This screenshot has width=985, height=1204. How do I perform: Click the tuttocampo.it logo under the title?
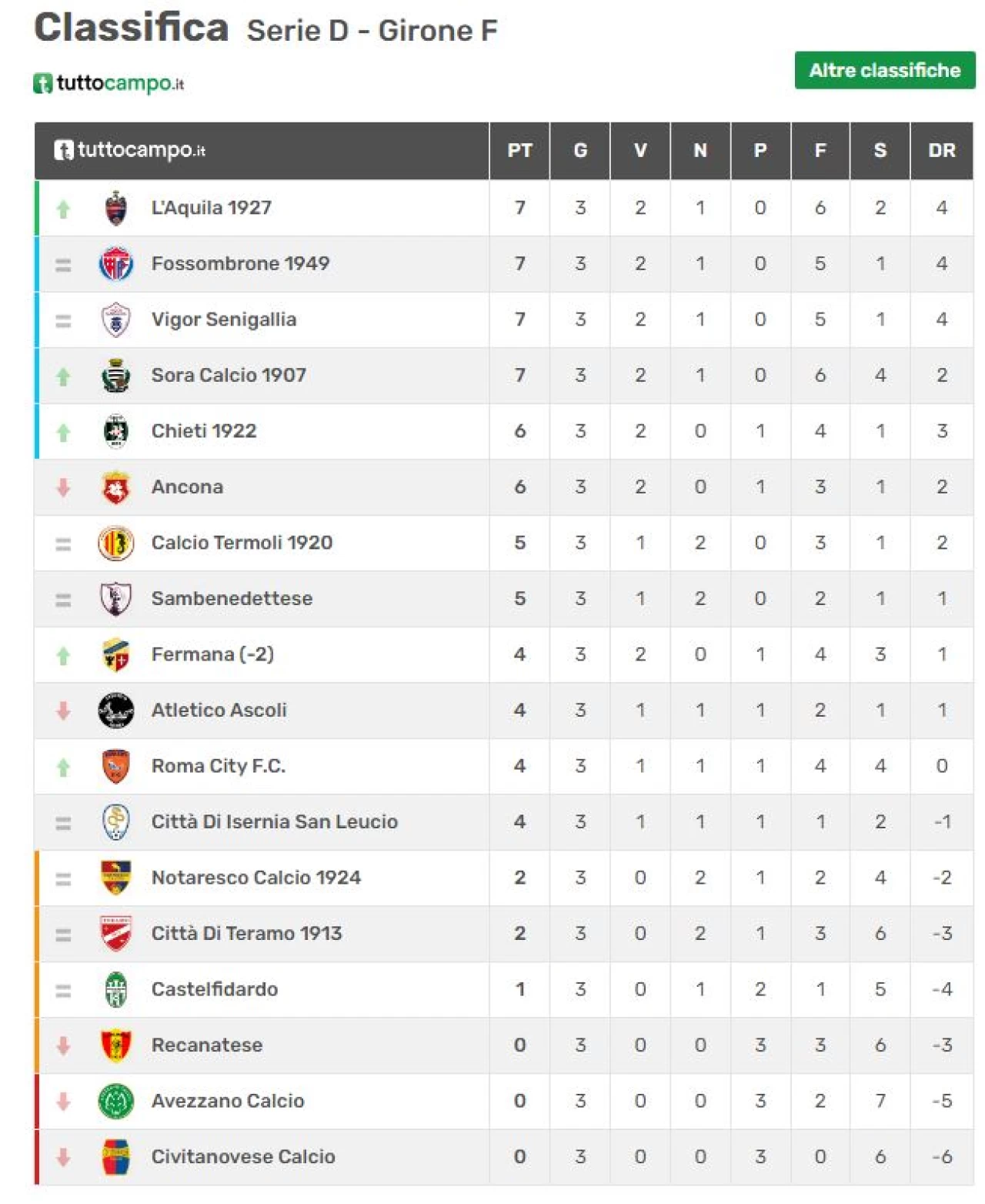(109, 83)
